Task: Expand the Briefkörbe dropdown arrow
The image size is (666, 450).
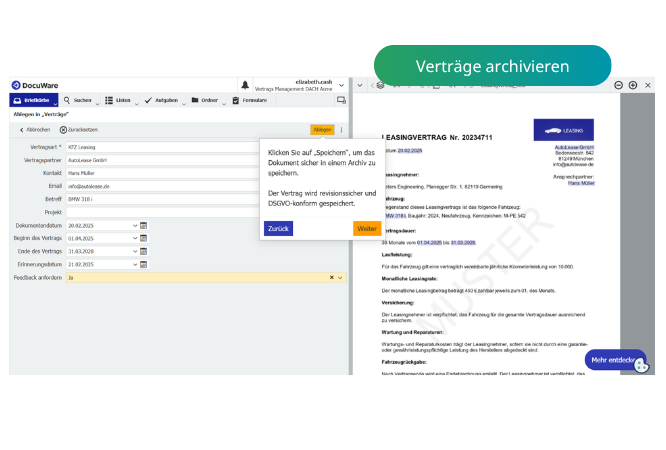Action: [x=55, y=104]
